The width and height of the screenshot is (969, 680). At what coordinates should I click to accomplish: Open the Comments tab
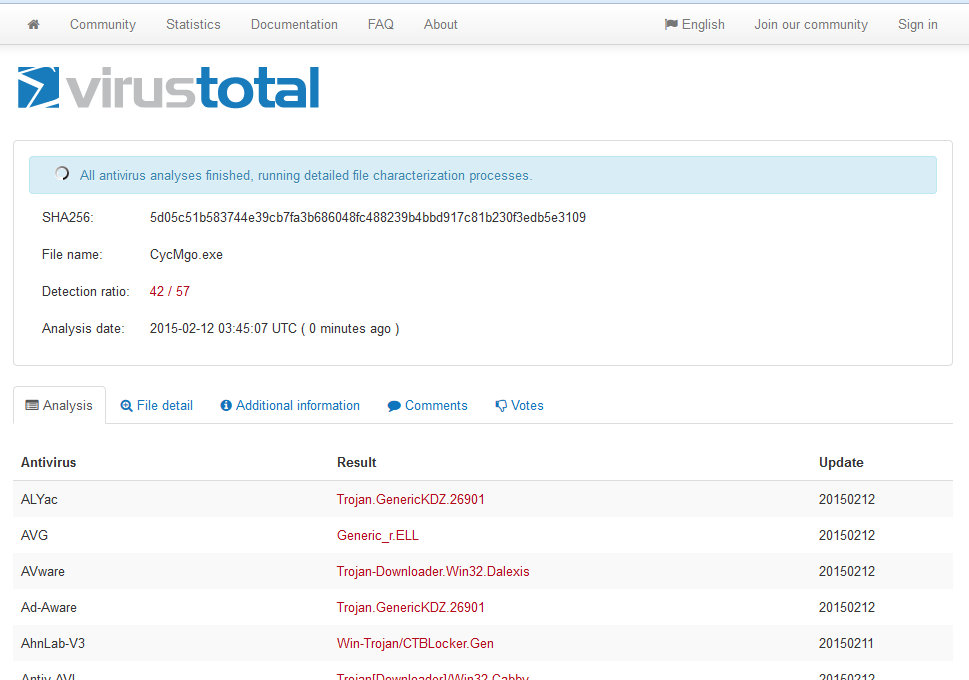pyautogui.click(x=428, y=406)
